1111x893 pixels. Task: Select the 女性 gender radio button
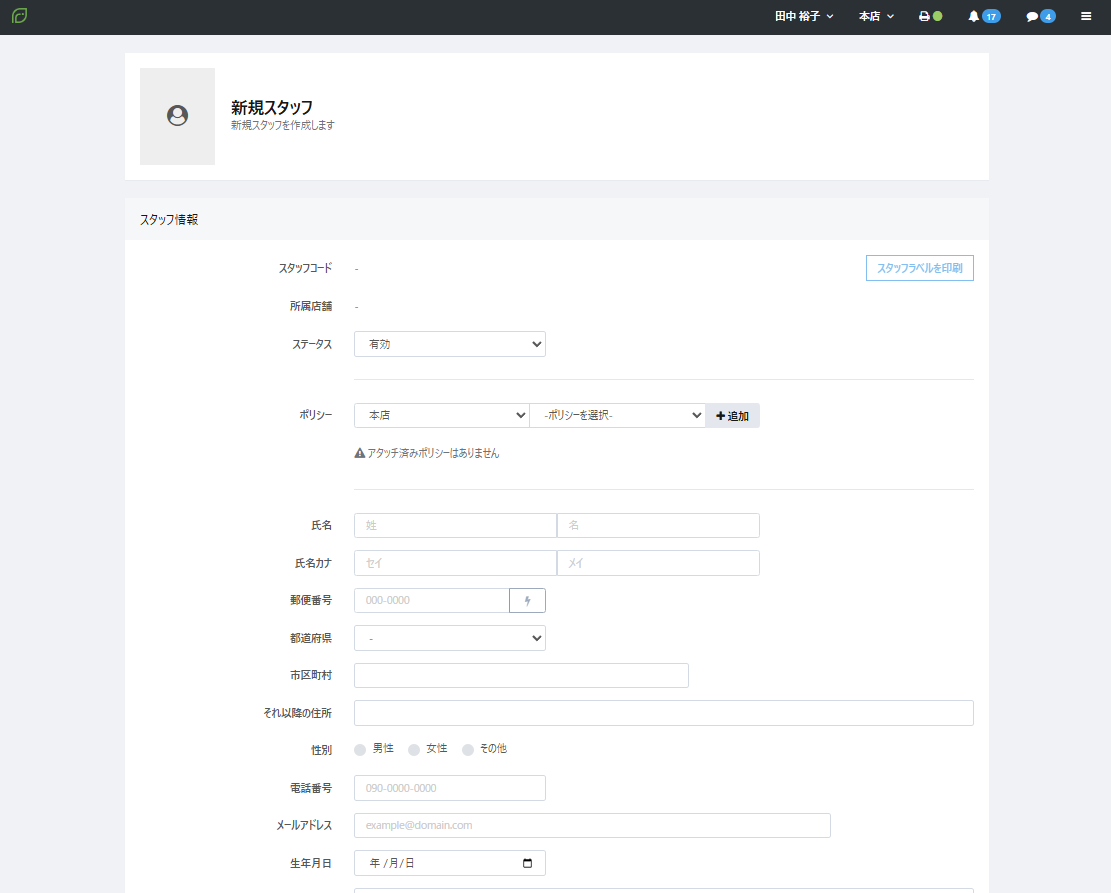[414, 750]
